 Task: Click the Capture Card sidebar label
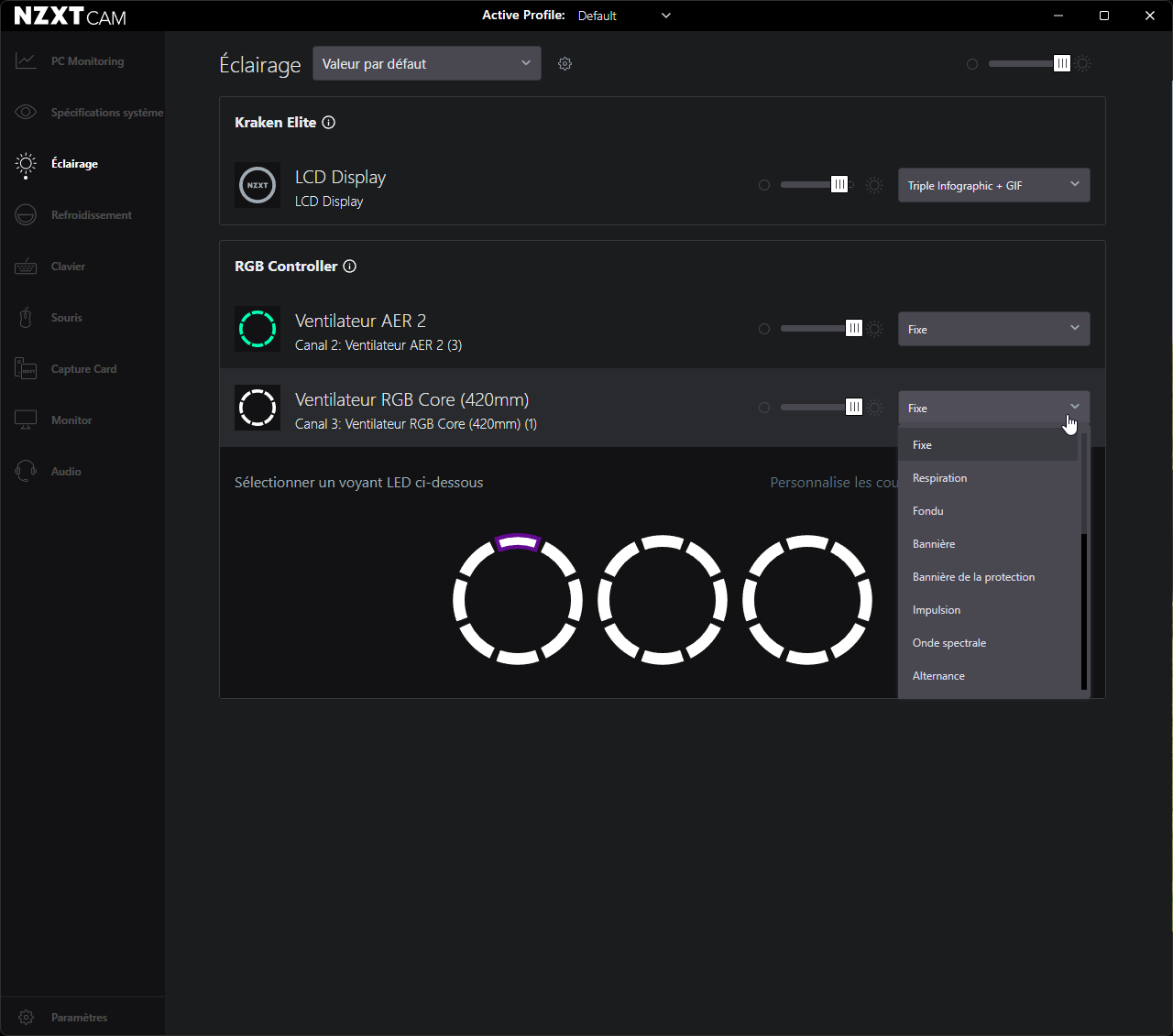(x=84, y=369)
